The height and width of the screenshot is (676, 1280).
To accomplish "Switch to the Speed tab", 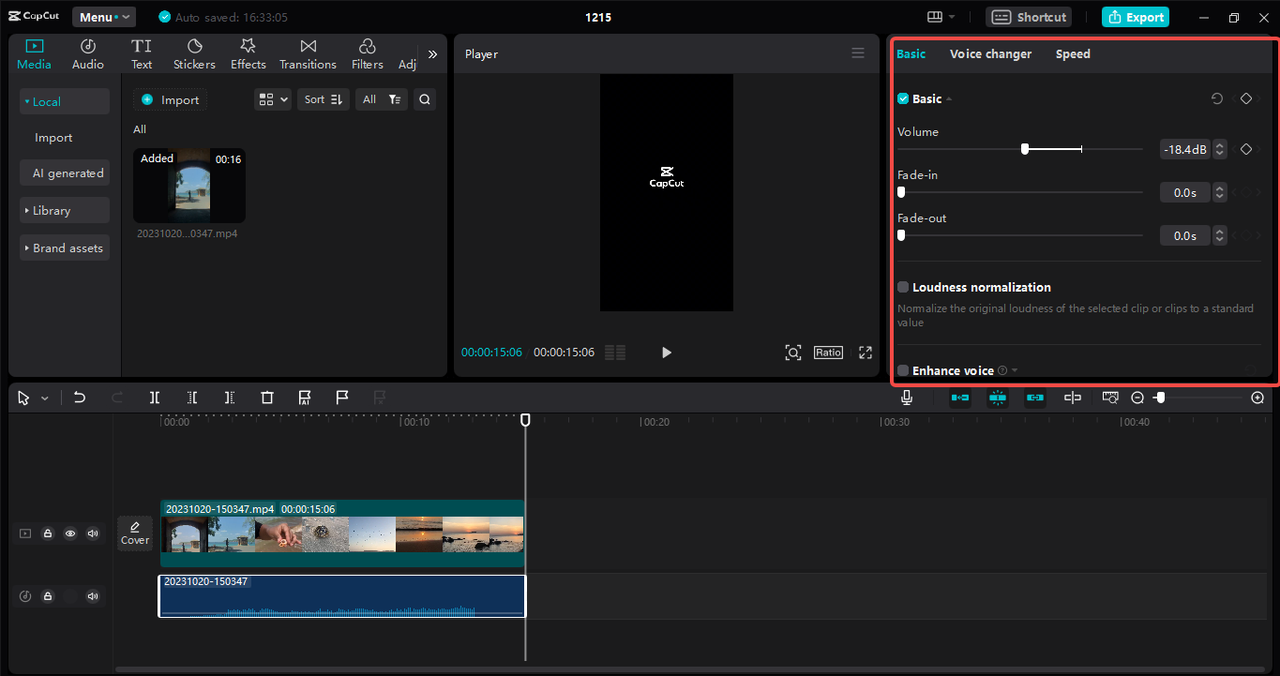I will pos(1073,54).
